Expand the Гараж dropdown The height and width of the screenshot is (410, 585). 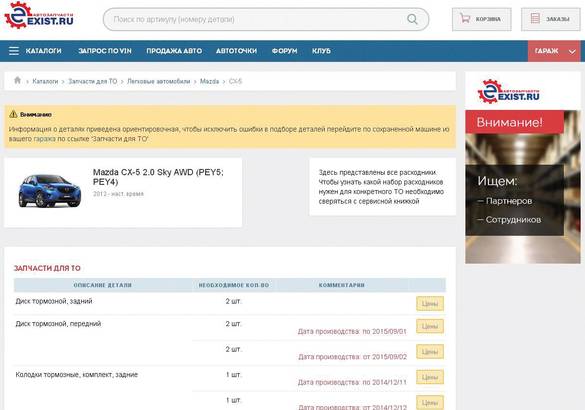click(x=554, y=51)
